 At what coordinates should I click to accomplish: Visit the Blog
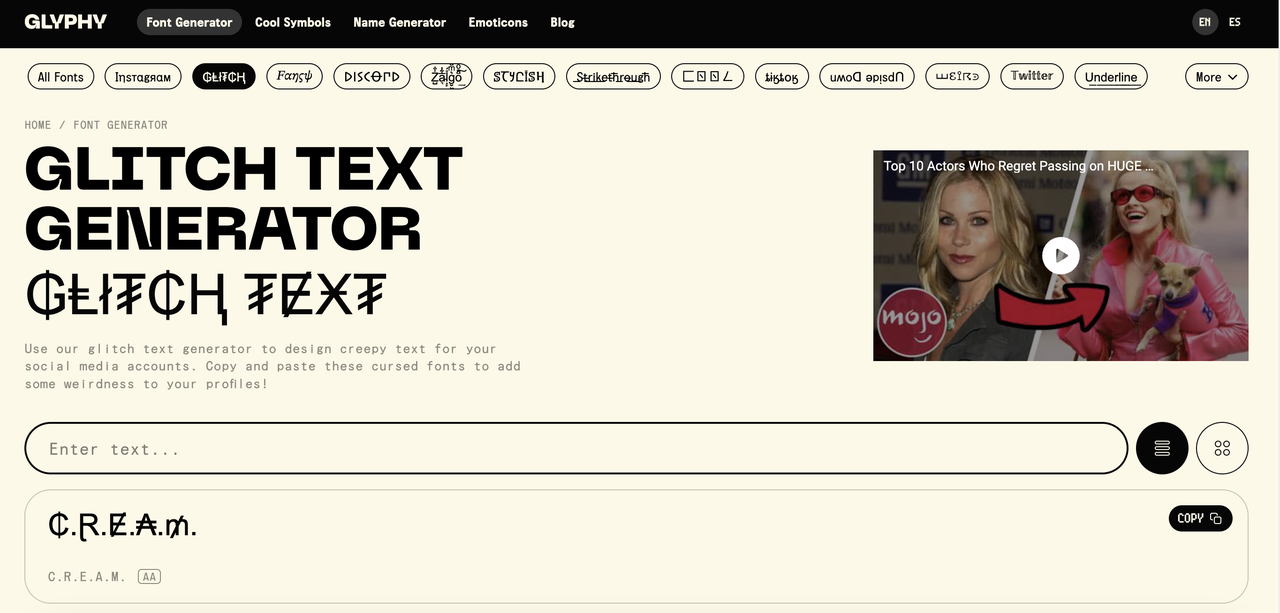click(562, 22)
